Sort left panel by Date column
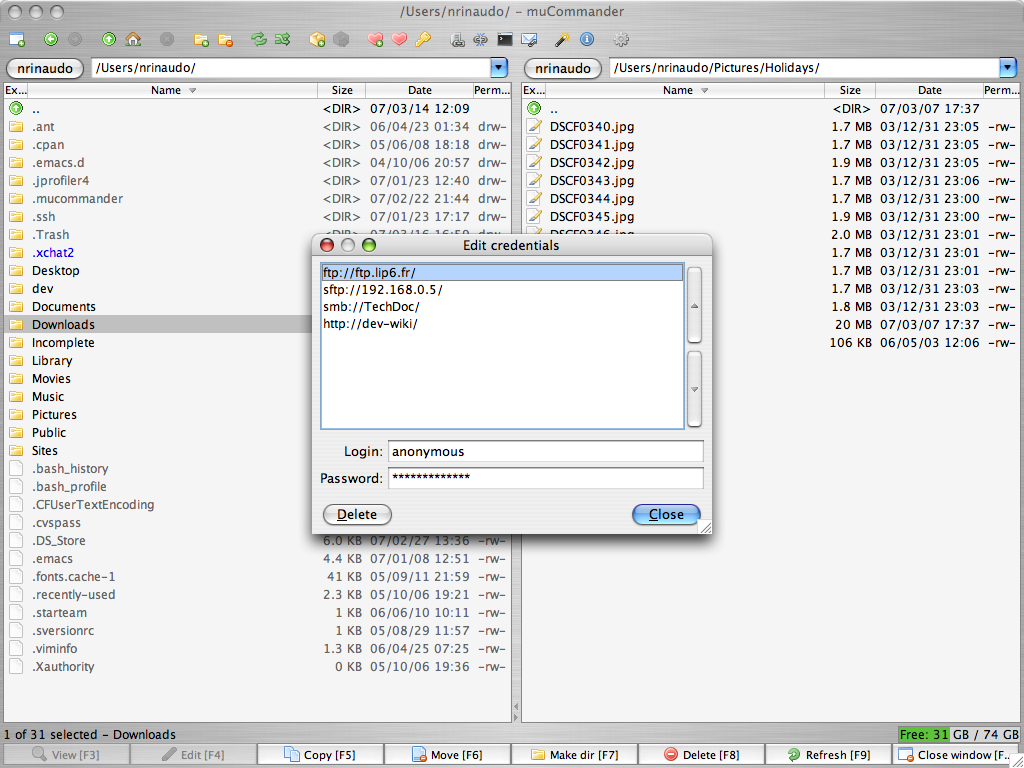Image resolution: width=1024 pixels, height=768 pixels. pyautogui.click(x=419, y=90)
